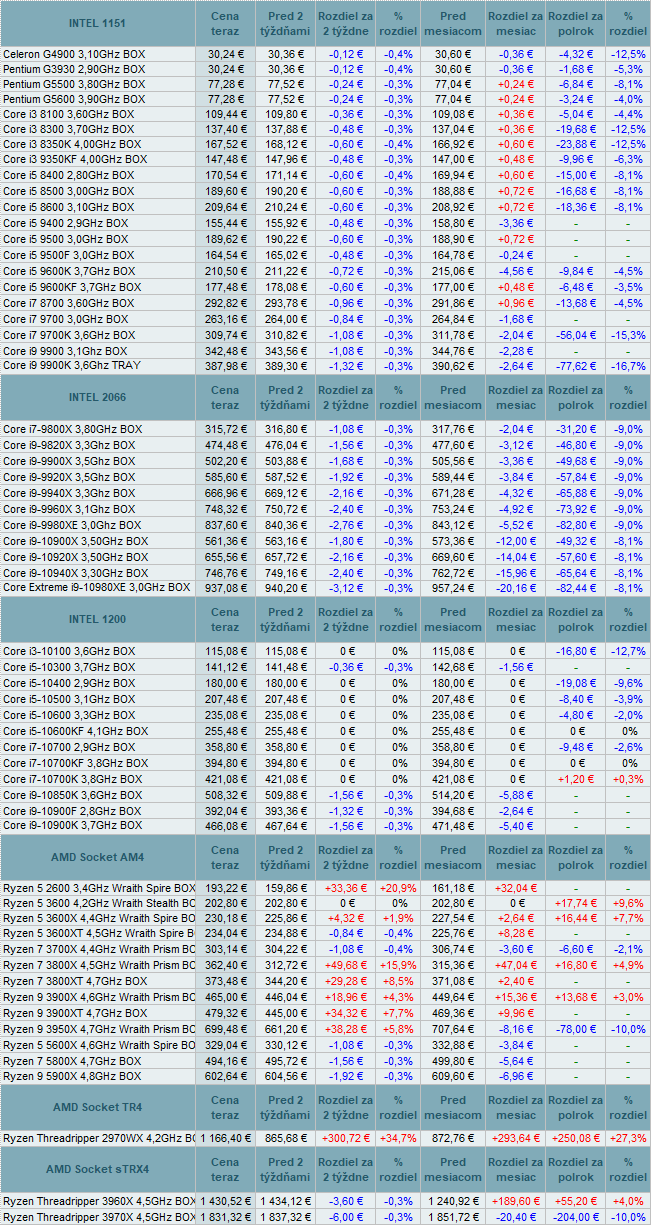651x1225 pixels.
Task: Select Ryzen 9 5900X 4,8GHz BOX row name
Action: 71,1076
